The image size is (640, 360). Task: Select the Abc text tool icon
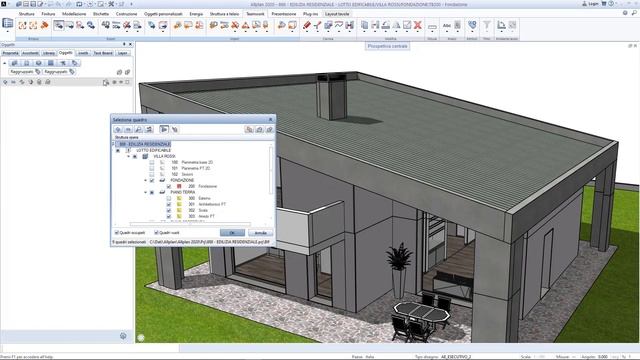pos(447,25)
